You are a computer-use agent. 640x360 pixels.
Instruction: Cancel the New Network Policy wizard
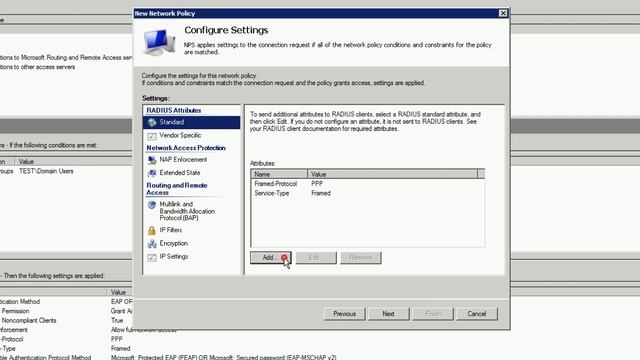[477, 314]
